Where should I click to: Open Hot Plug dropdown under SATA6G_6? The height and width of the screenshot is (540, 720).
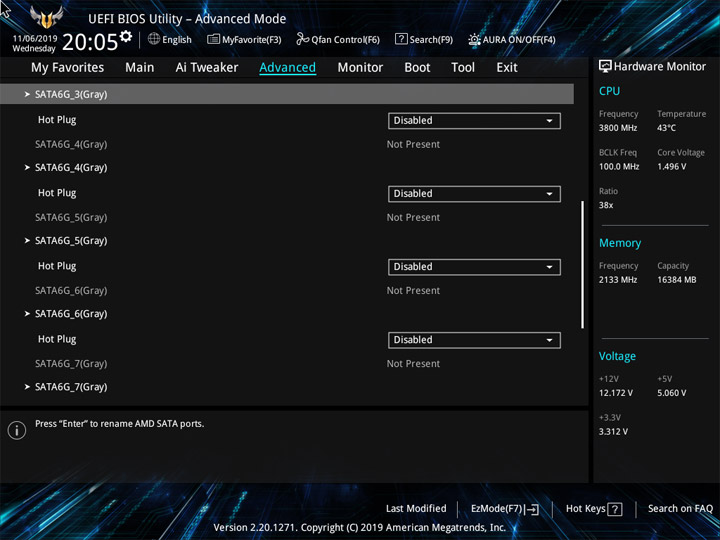(474, 340)
